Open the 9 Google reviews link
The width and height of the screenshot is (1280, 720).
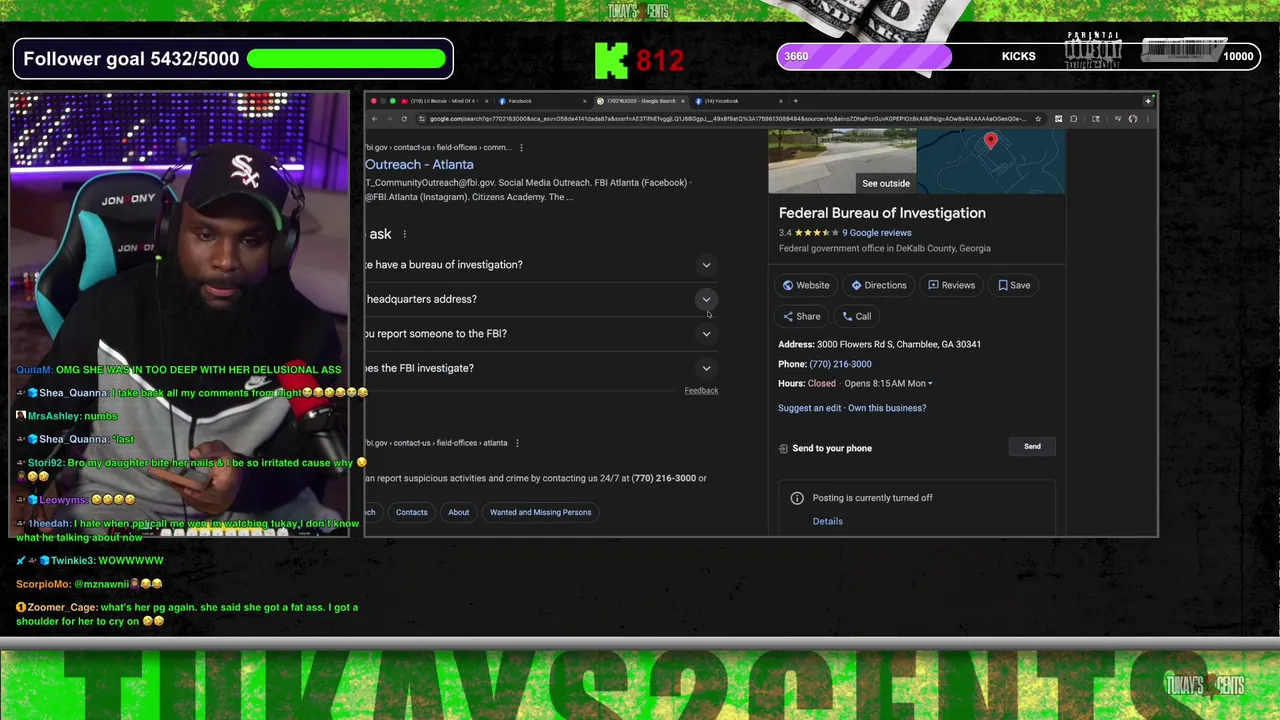point(877,233)
